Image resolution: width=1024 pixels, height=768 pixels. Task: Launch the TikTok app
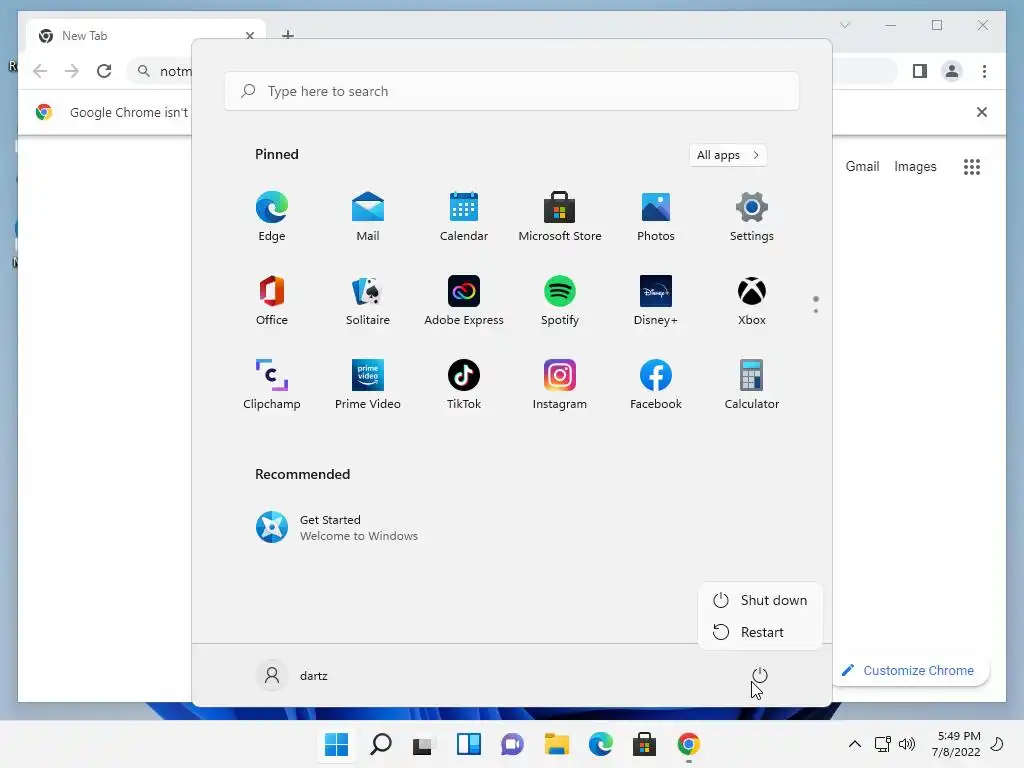(x=464, y=385)
